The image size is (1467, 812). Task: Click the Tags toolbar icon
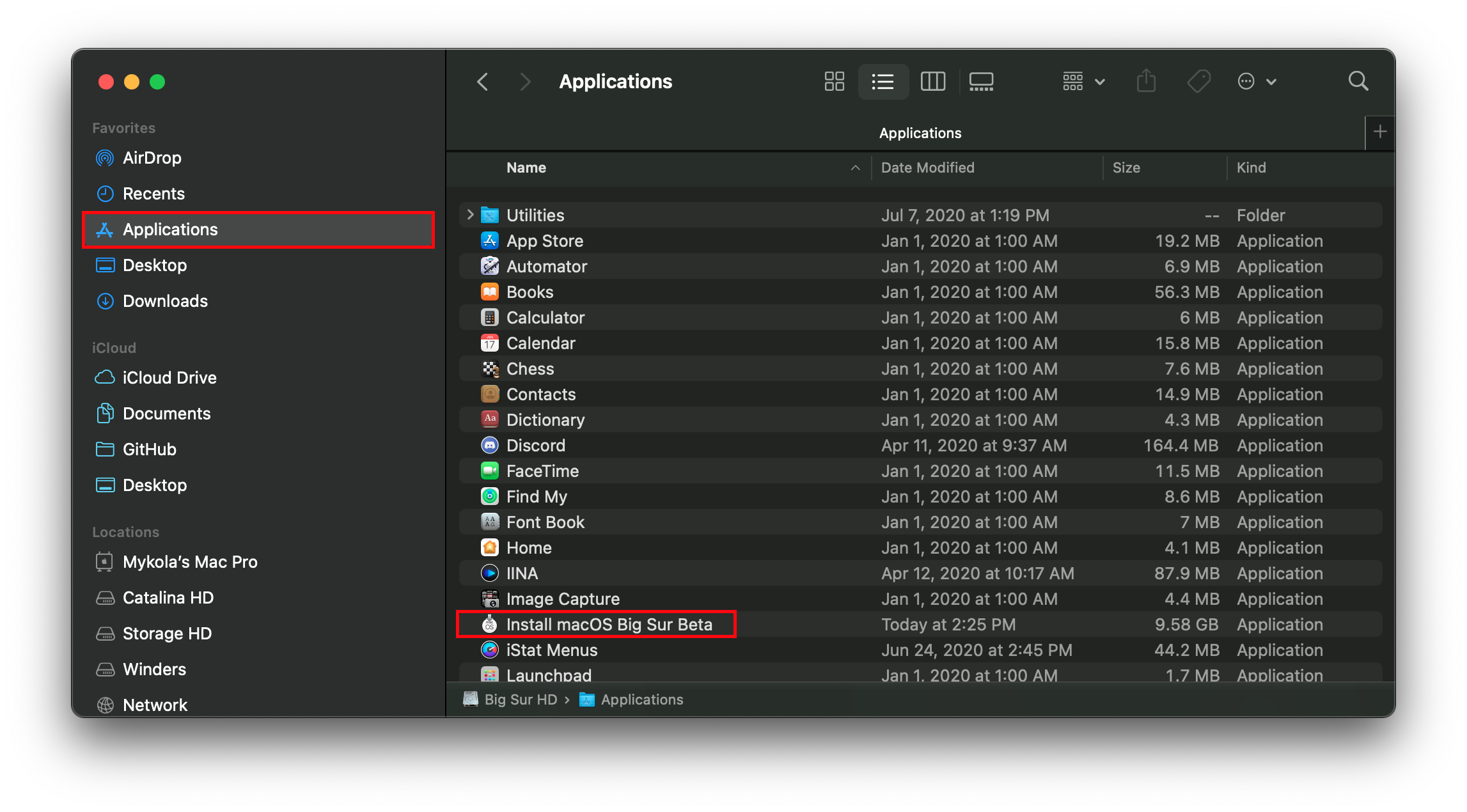(1198, 82)
